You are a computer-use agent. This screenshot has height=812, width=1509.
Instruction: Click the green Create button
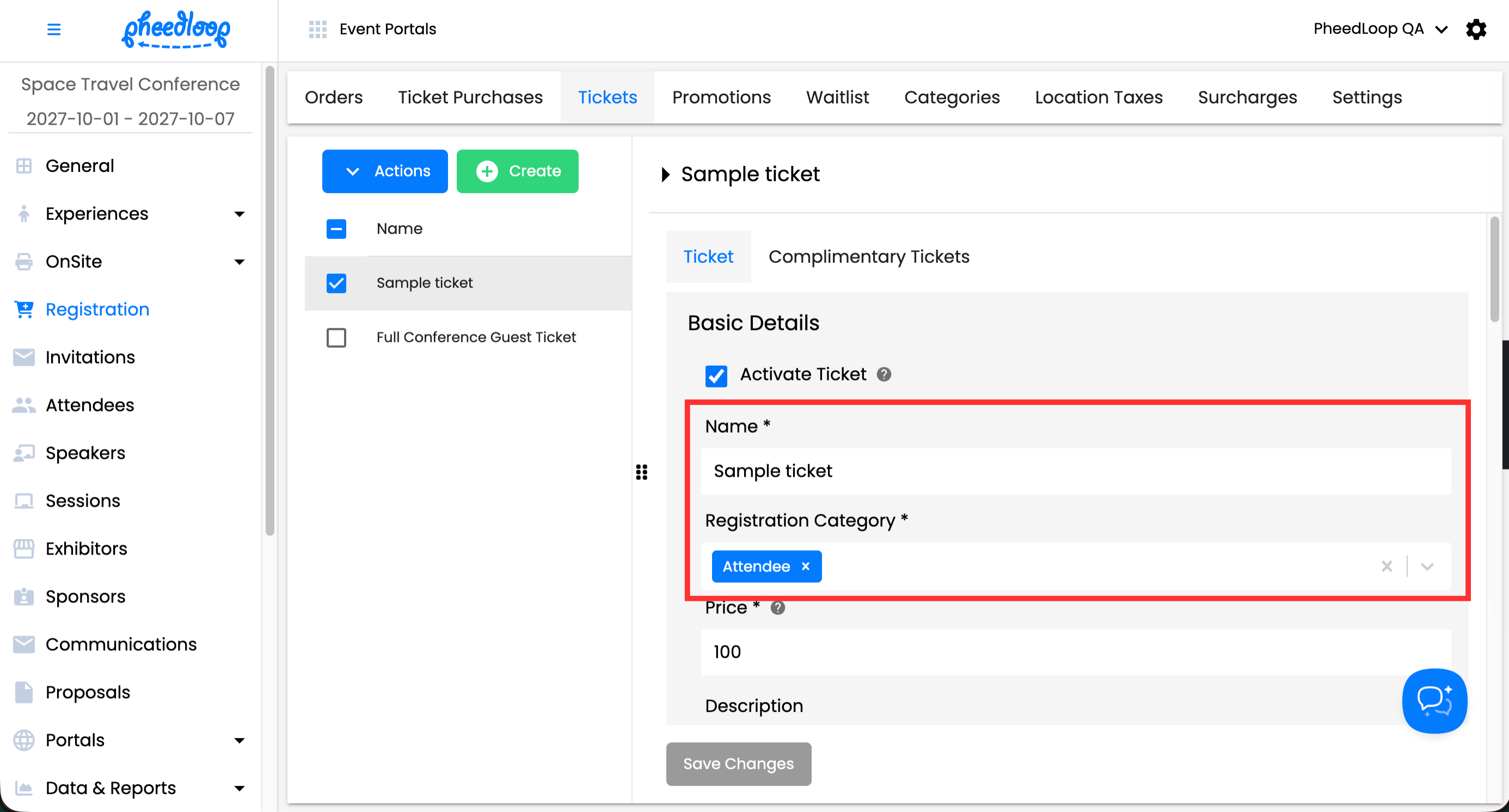517,171
